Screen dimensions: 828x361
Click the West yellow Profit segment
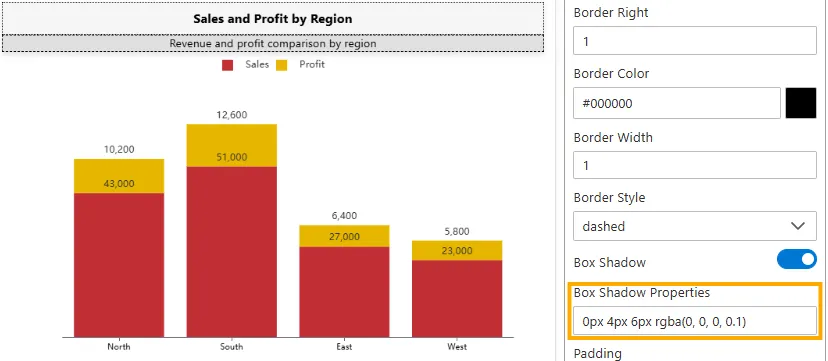457,251
